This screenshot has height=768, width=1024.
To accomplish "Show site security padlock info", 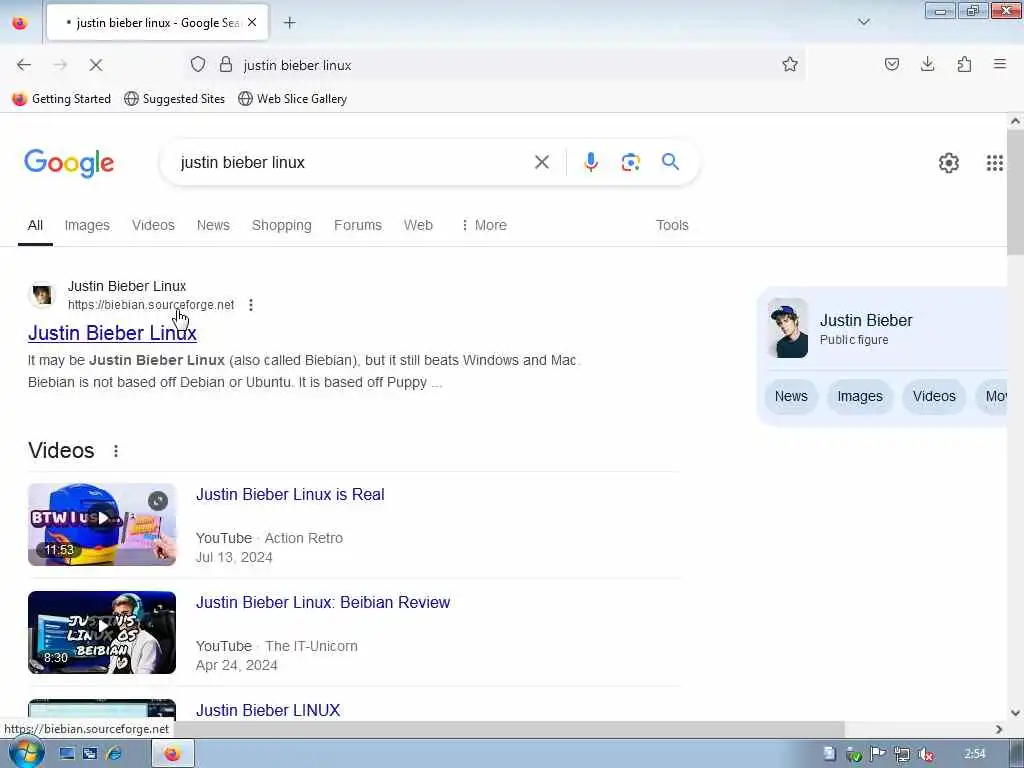I will [226, 65].
